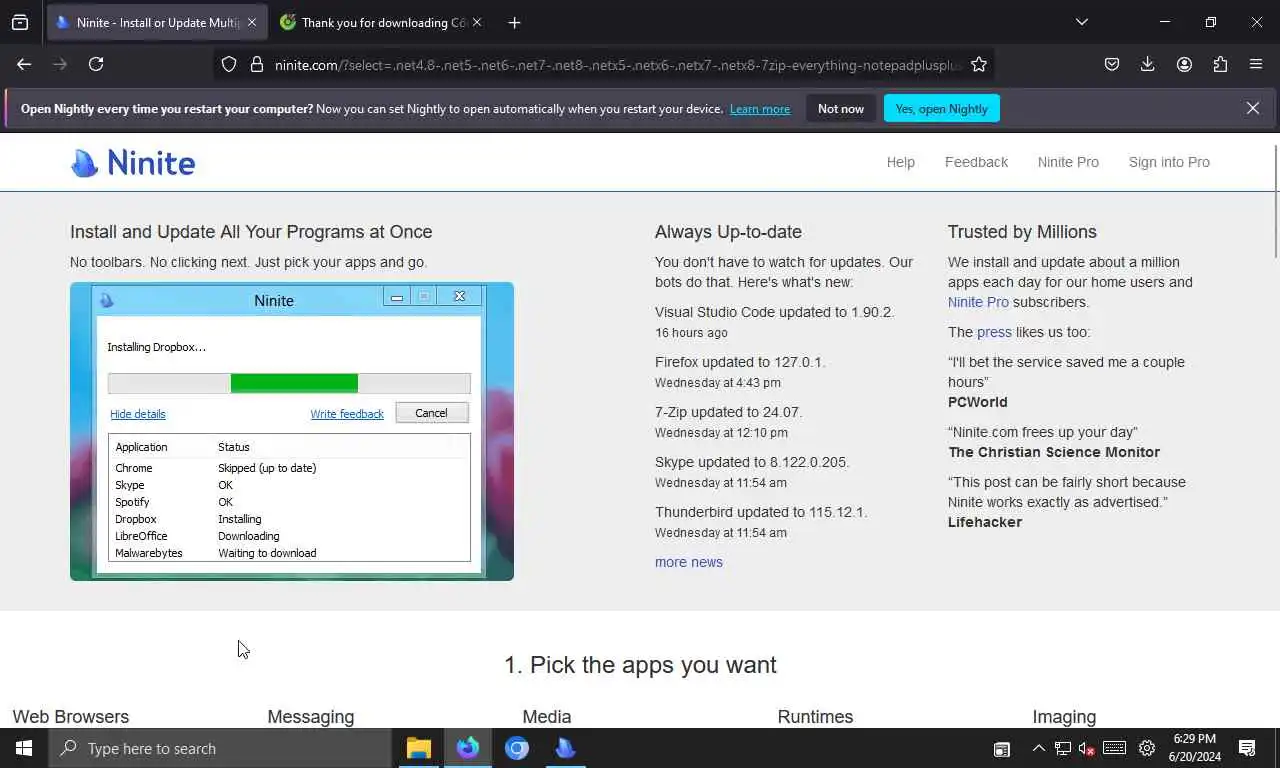
Task: Open the Windows notification center
Action: coord(1247,748)
